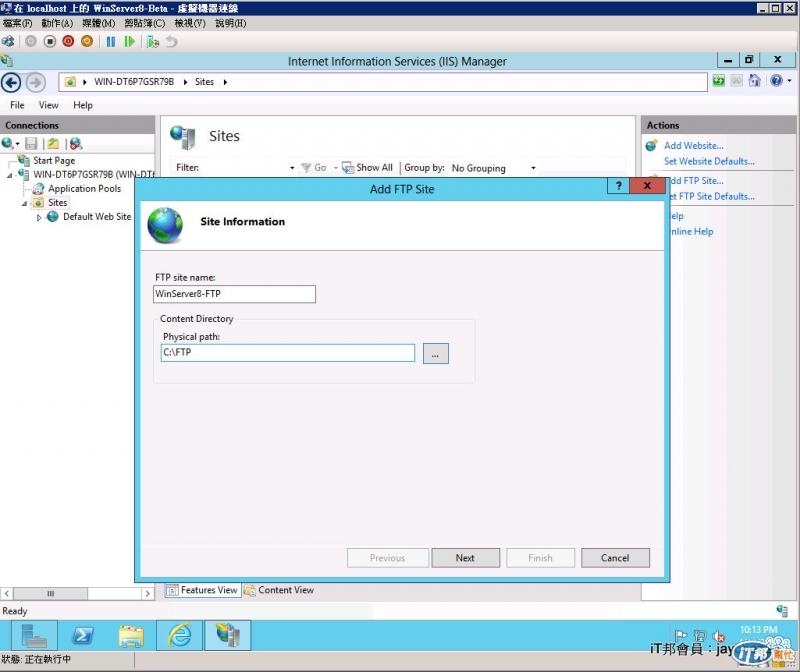Open File Explorer from taskbar
The height and width of the screenshot is (672, 800).
coord(131,636)
